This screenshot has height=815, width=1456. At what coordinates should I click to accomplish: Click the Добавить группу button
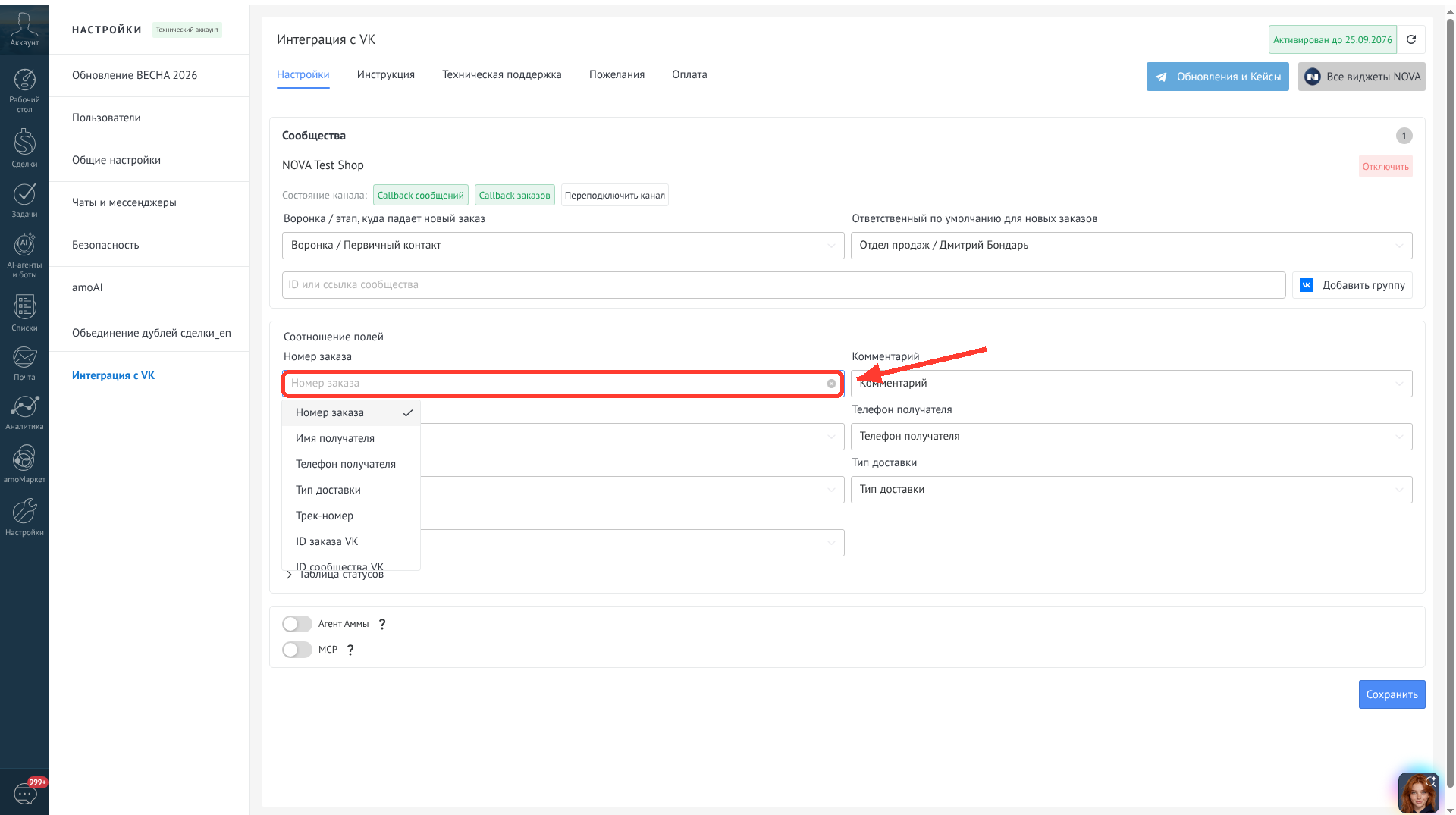tap(1352, 285)
